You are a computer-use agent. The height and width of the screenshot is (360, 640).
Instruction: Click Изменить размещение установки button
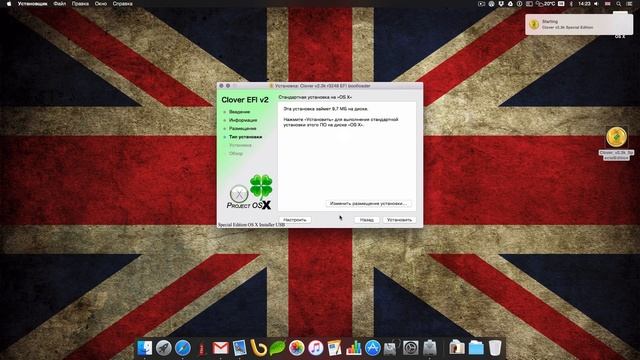(x=368, y=203)
